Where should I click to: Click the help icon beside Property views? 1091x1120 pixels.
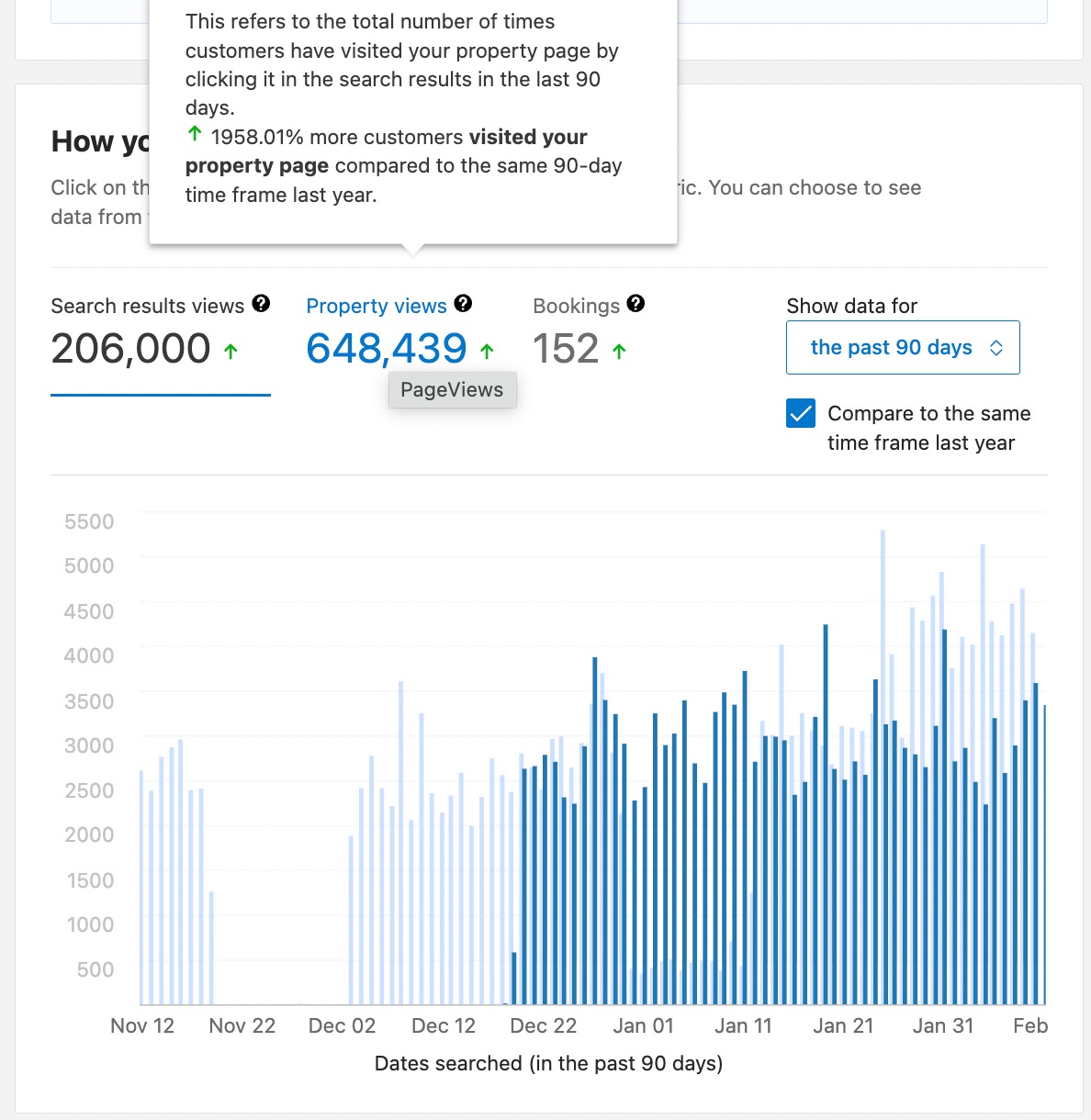(x=465, y=303)
